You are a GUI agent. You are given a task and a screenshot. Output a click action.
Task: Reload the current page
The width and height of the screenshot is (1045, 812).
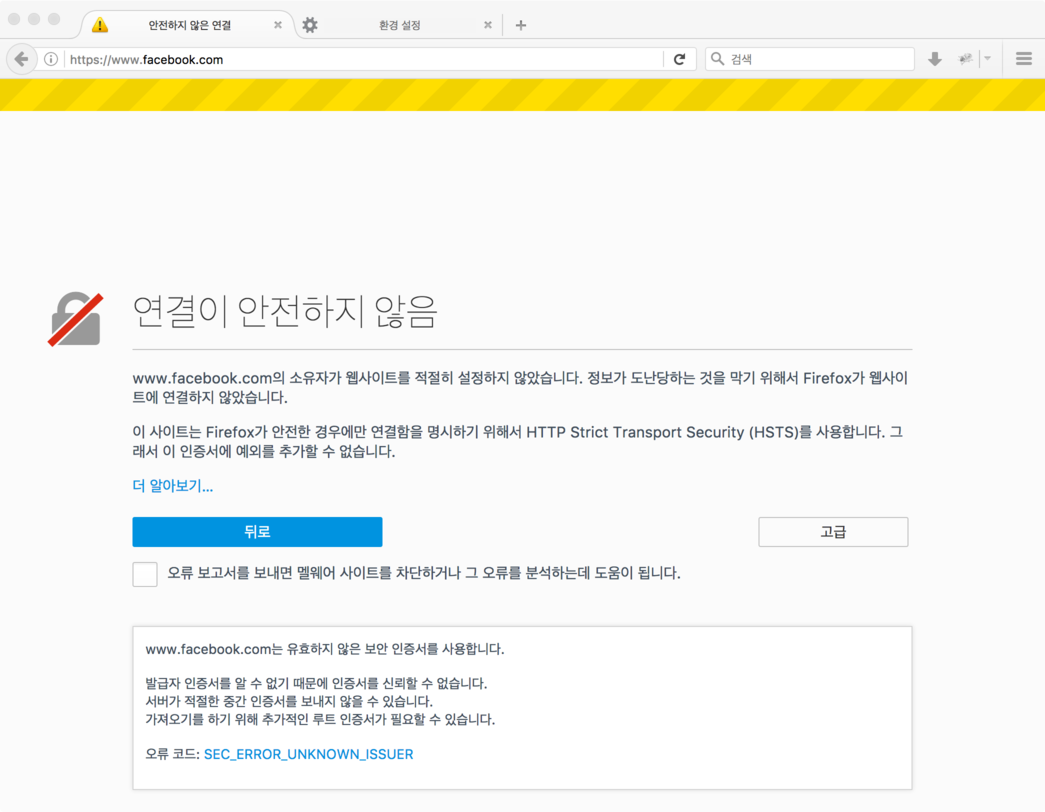(679, 59)
